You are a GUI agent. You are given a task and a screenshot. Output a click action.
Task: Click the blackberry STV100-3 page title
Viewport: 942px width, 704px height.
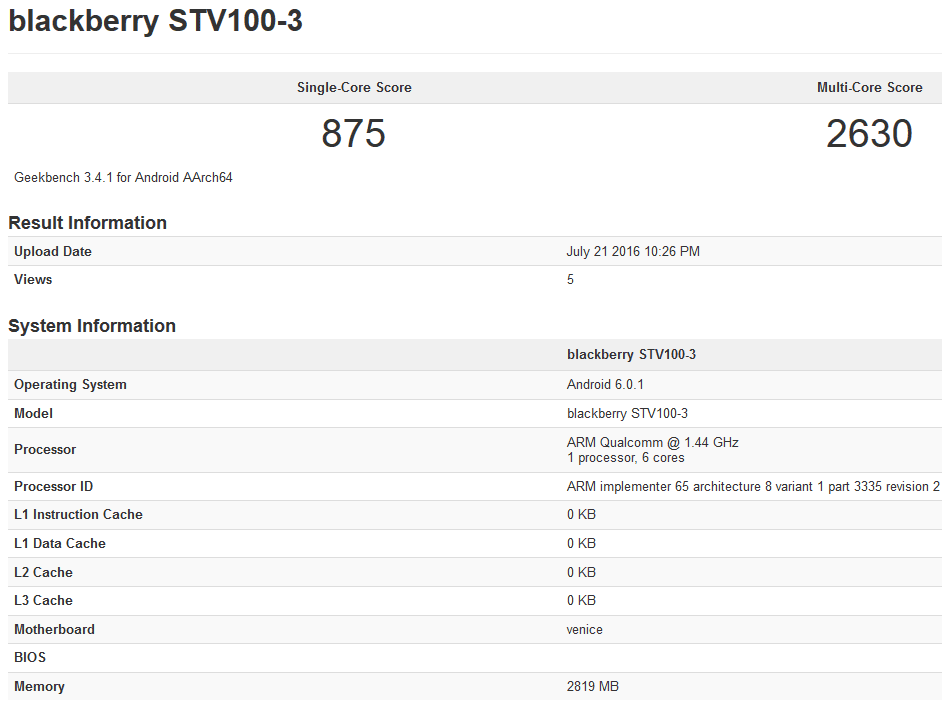(156, 22)
